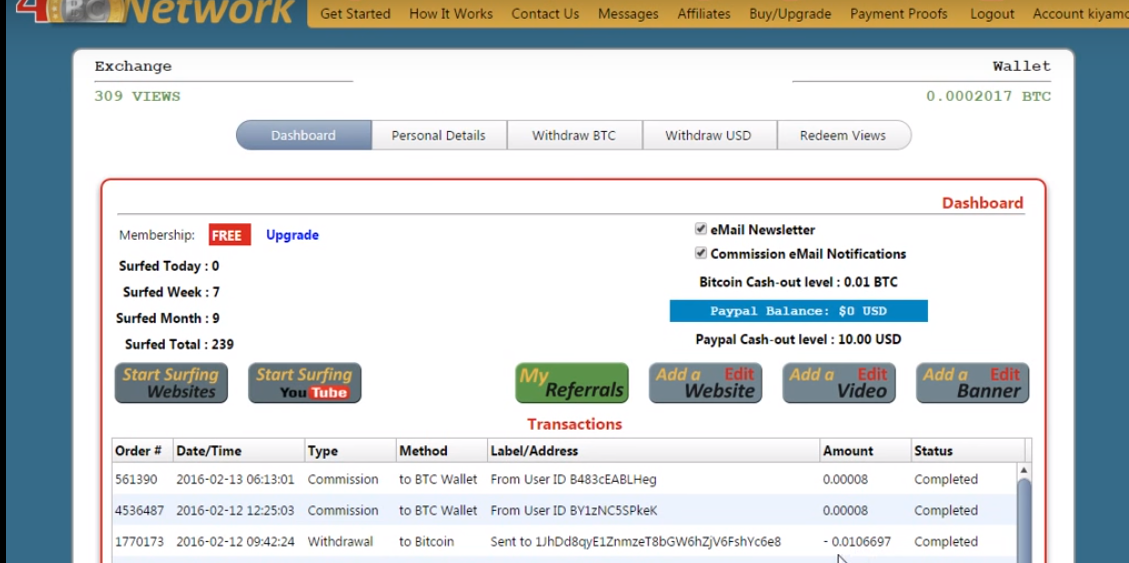Switch to the Personal Details tab
1129x563 pixels.
tap(438, 135)
